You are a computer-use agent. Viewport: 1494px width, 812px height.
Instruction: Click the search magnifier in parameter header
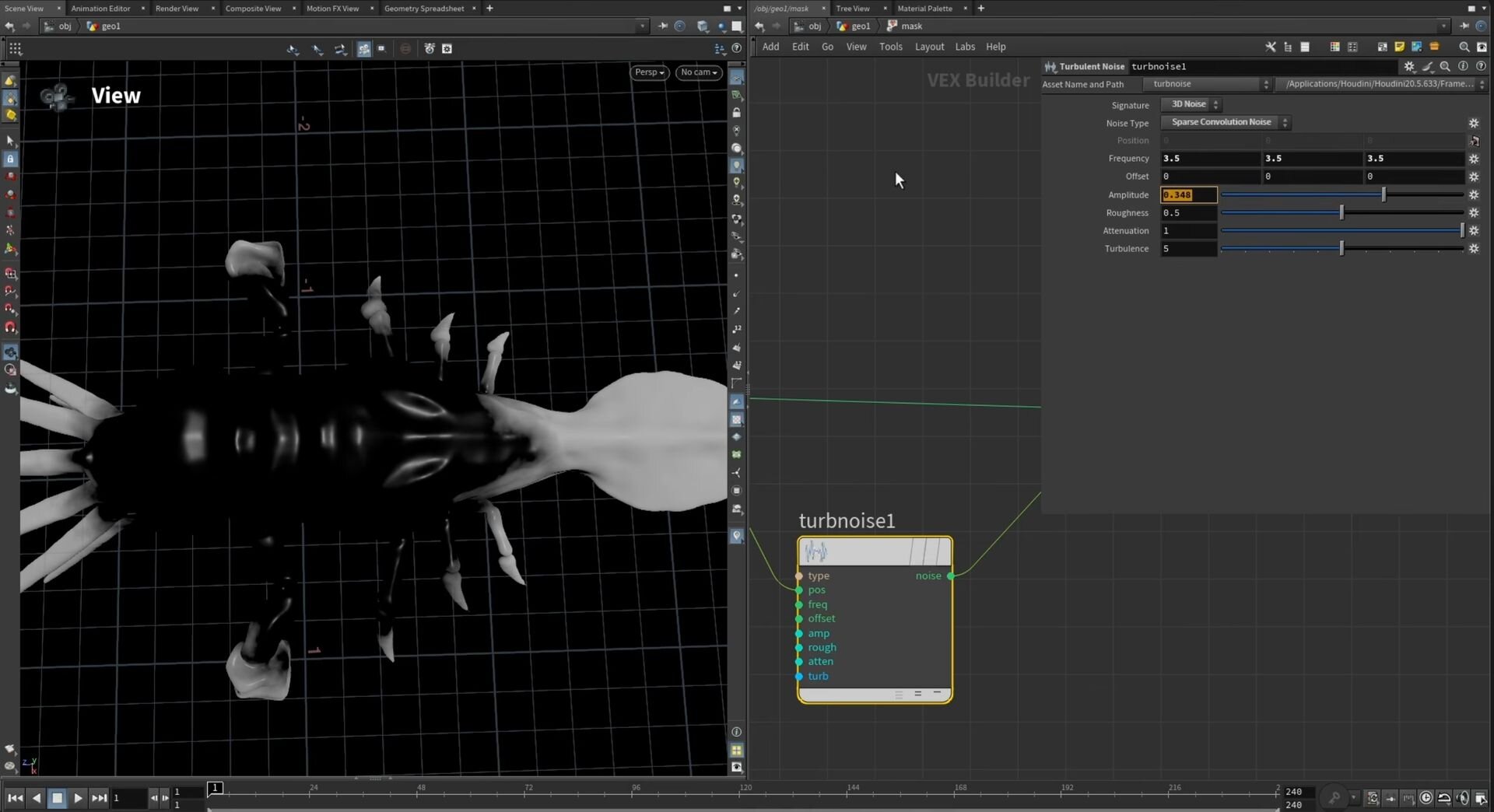tap(1445, 67)
